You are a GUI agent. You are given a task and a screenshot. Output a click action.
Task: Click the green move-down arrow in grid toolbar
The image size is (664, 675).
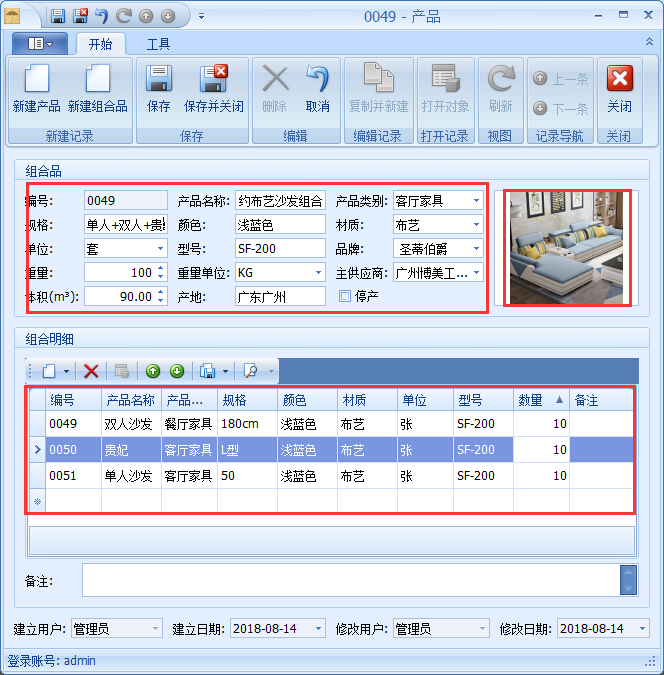[177, 371]
